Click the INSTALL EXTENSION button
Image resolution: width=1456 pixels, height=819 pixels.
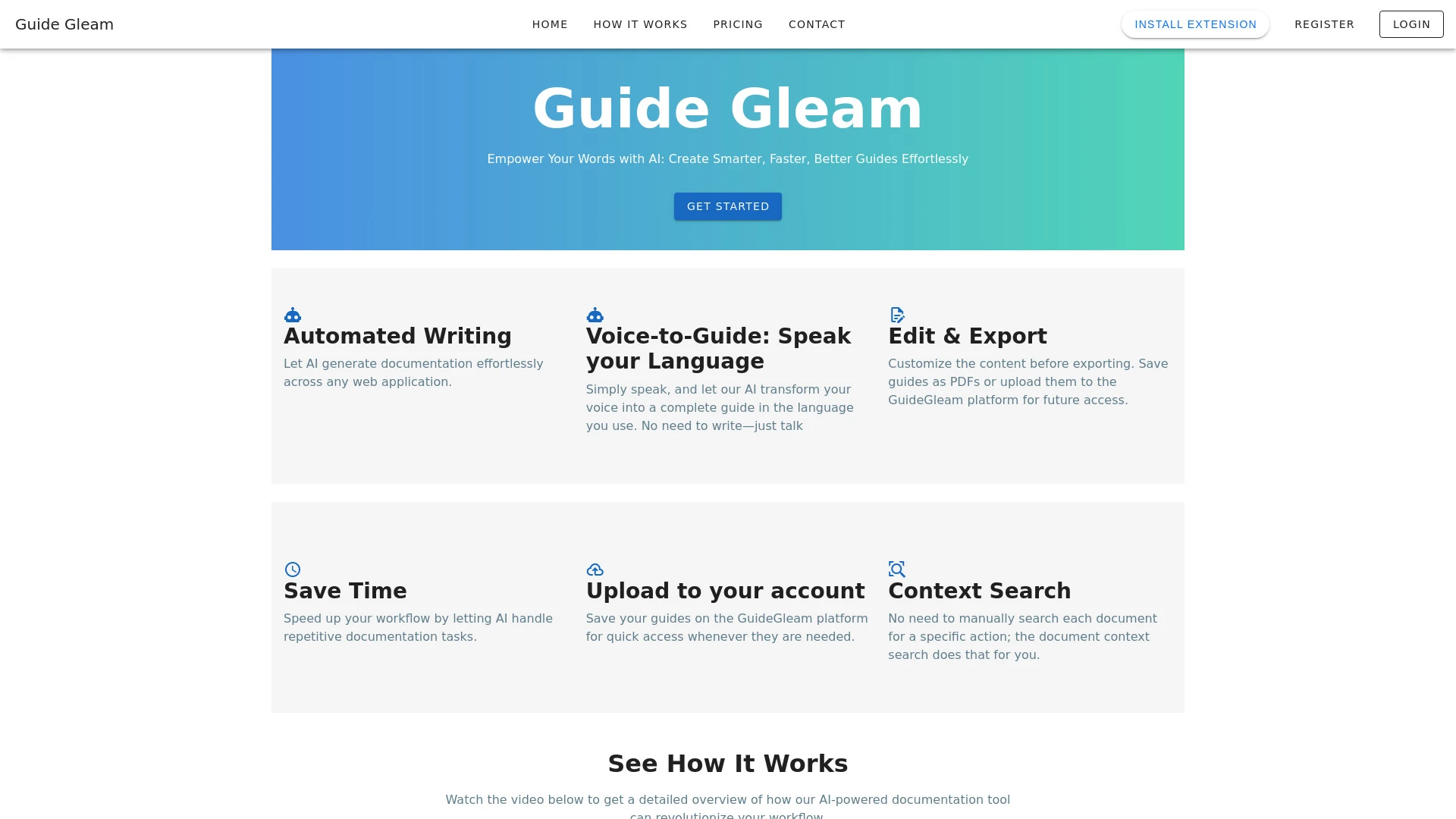click(1195, 24)
